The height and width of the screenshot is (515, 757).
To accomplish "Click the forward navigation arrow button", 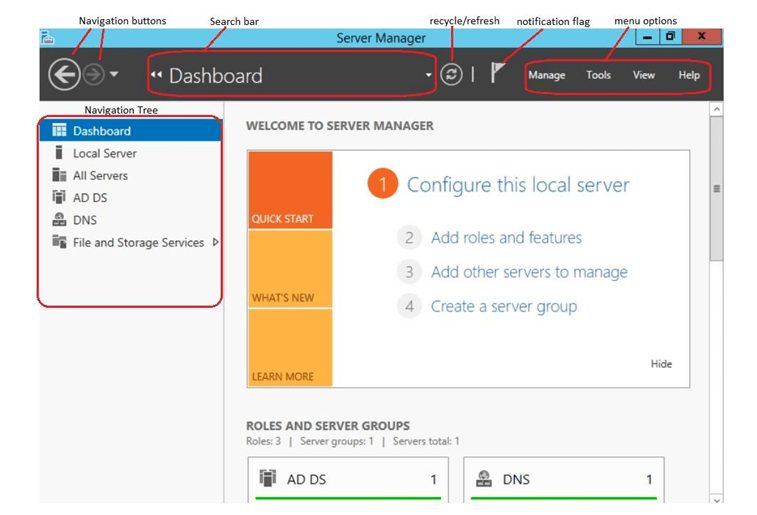I will [93, 74].
